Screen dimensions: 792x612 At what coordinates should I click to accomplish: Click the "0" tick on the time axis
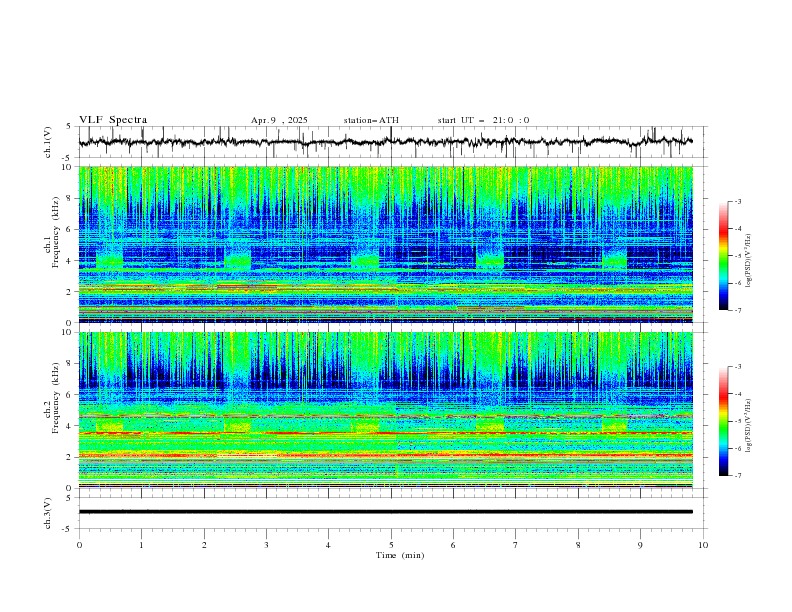pos(79,545)
